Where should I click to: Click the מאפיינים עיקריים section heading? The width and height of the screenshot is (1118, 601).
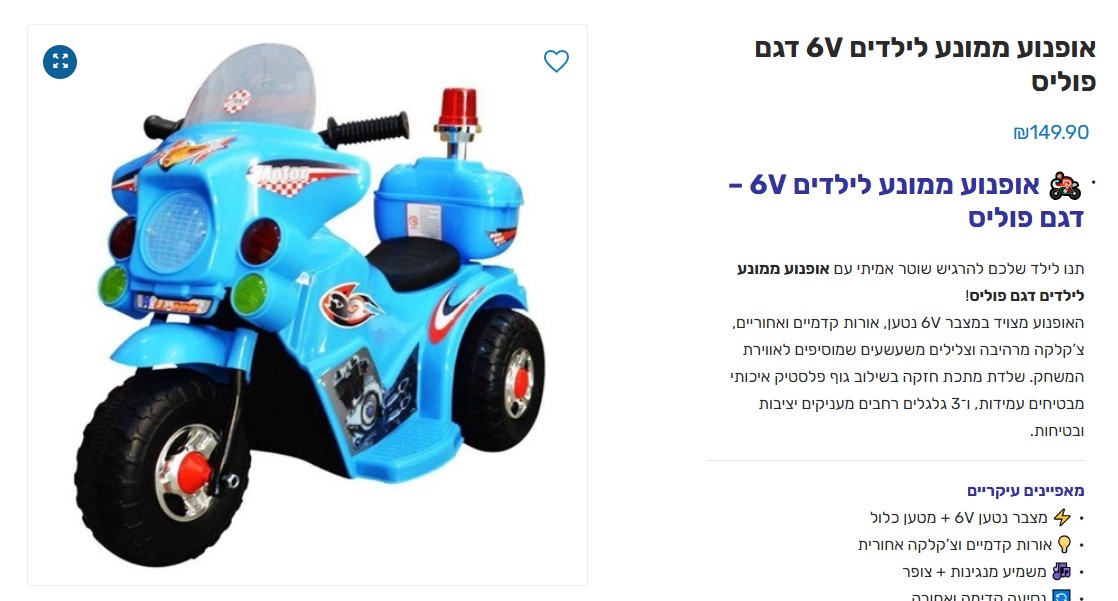pyautogui.click(x=1025, y=490)
